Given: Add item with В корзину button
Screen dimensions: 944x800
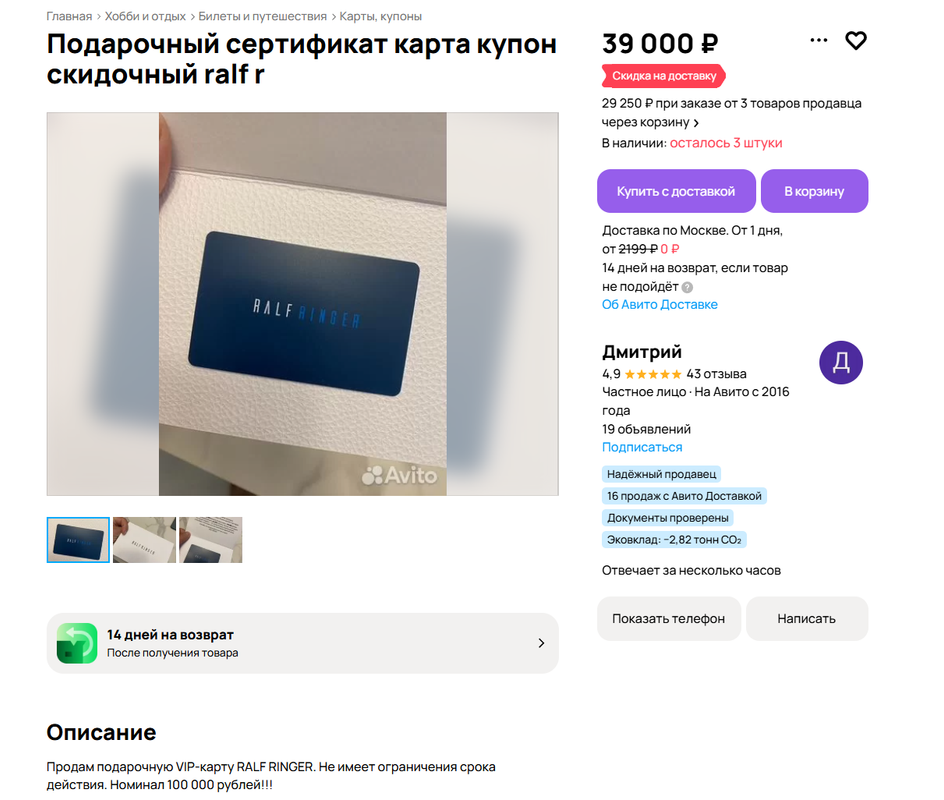Looking at the screenshot, I should 814,191.
